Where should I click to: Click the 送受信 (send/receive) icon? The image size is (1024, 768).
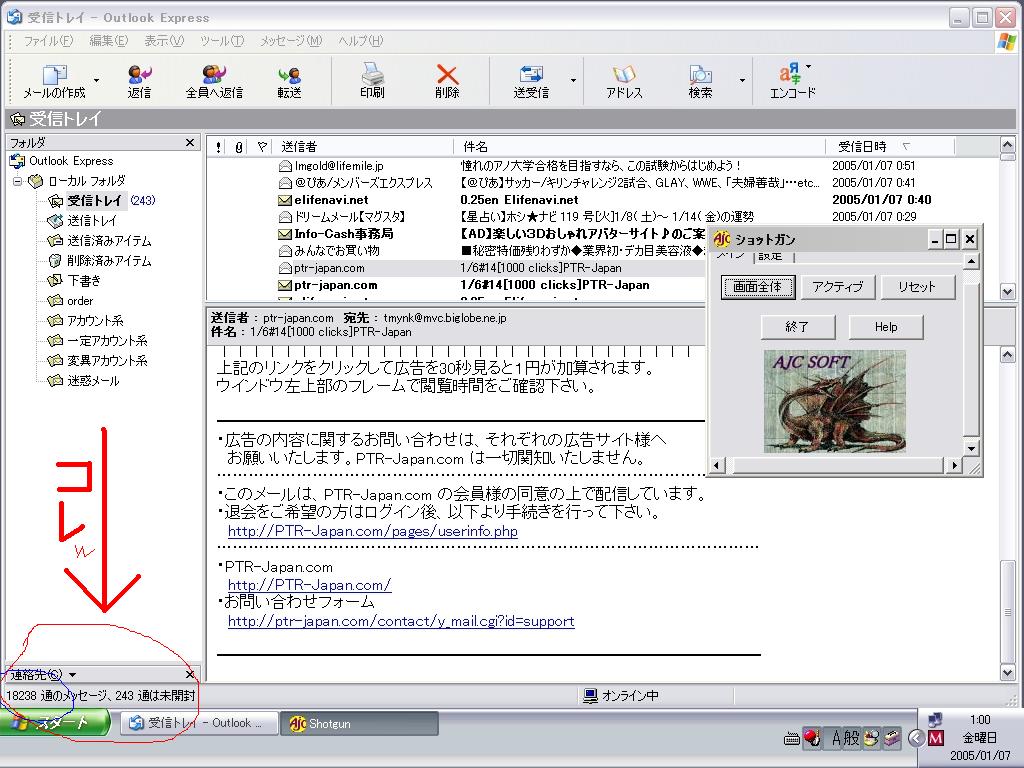[531, 82]
